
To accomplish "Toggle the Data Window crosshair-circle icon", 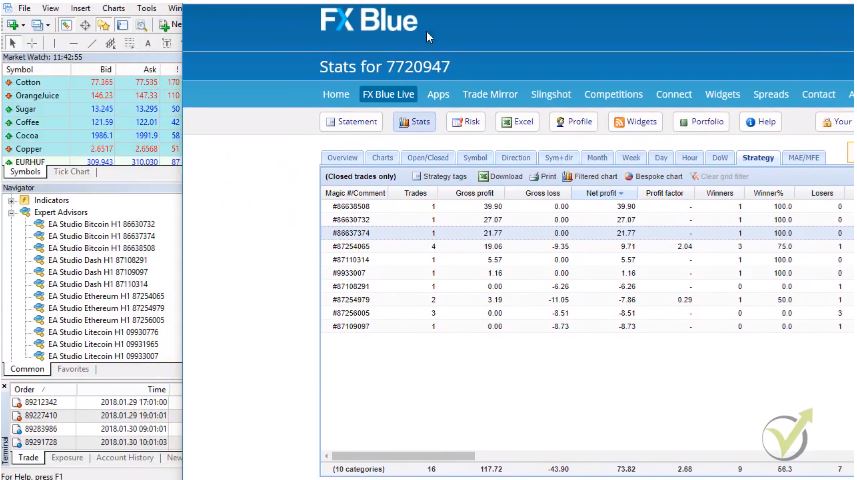I will [85, 25].
